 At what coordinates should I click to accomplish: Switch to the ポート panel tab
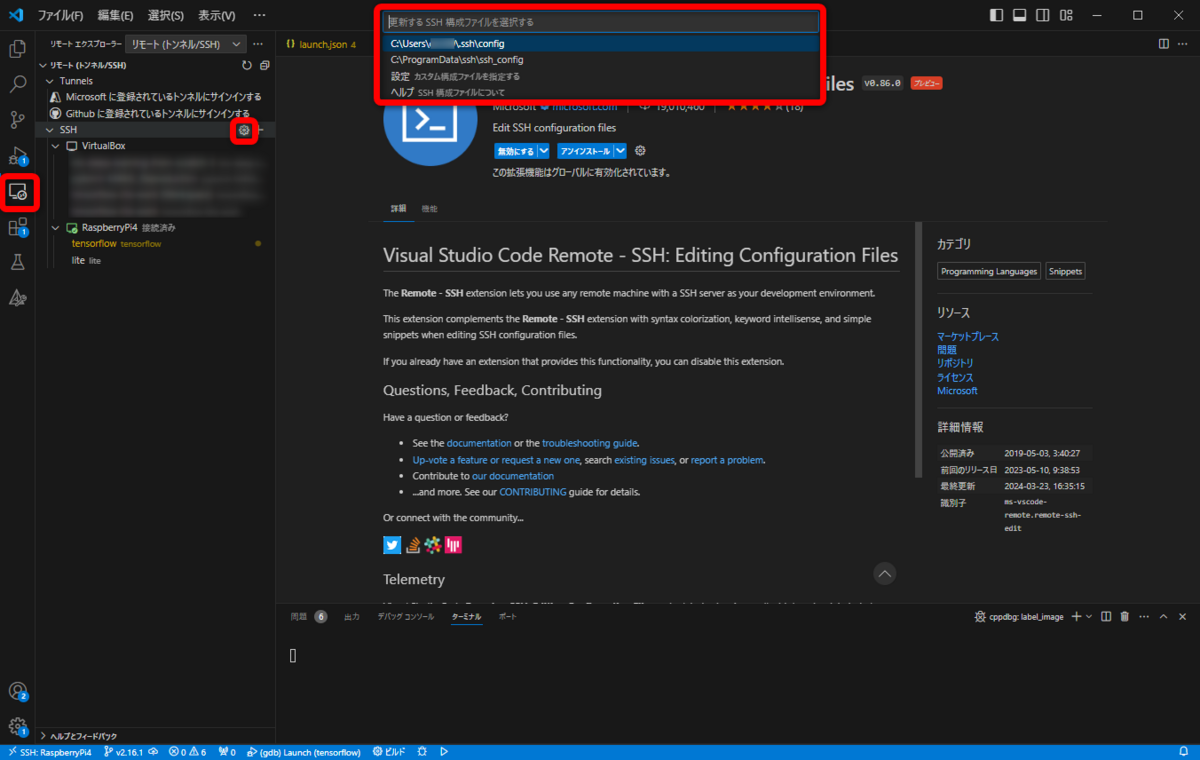point(508,617)
